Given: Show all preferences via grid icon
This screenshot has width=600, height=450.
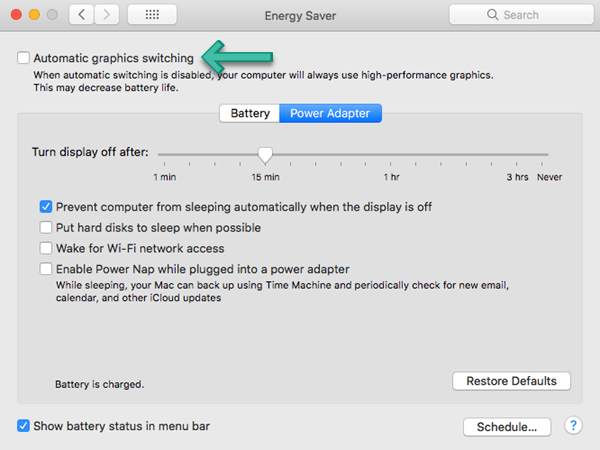Looking at the screenshot, I should coord(152,15).
